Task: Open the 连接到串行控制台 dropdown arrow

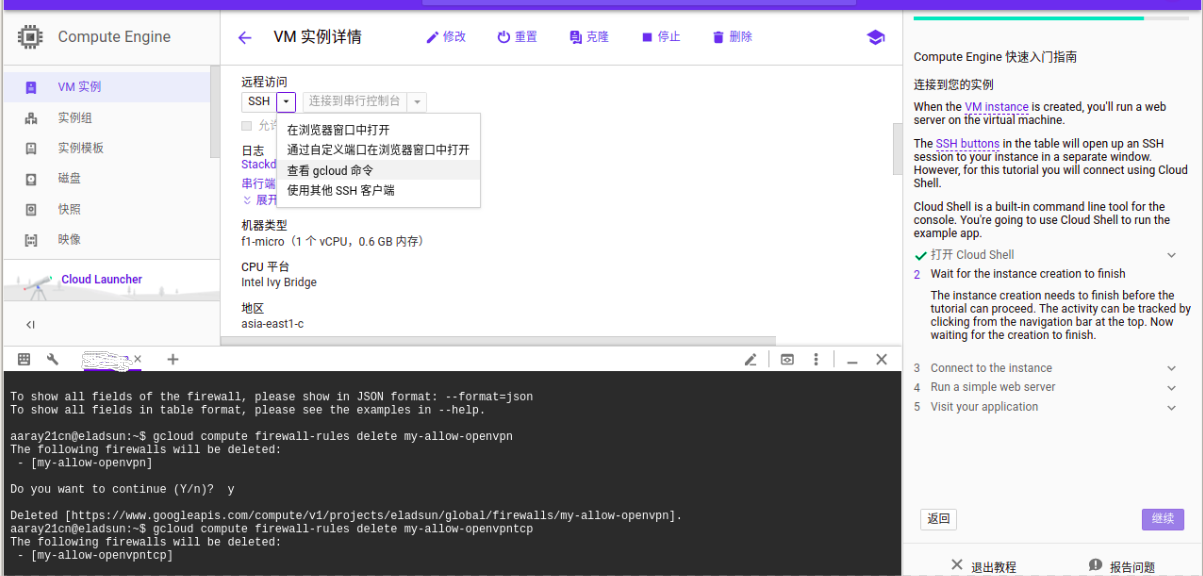Action: [417, 101]
